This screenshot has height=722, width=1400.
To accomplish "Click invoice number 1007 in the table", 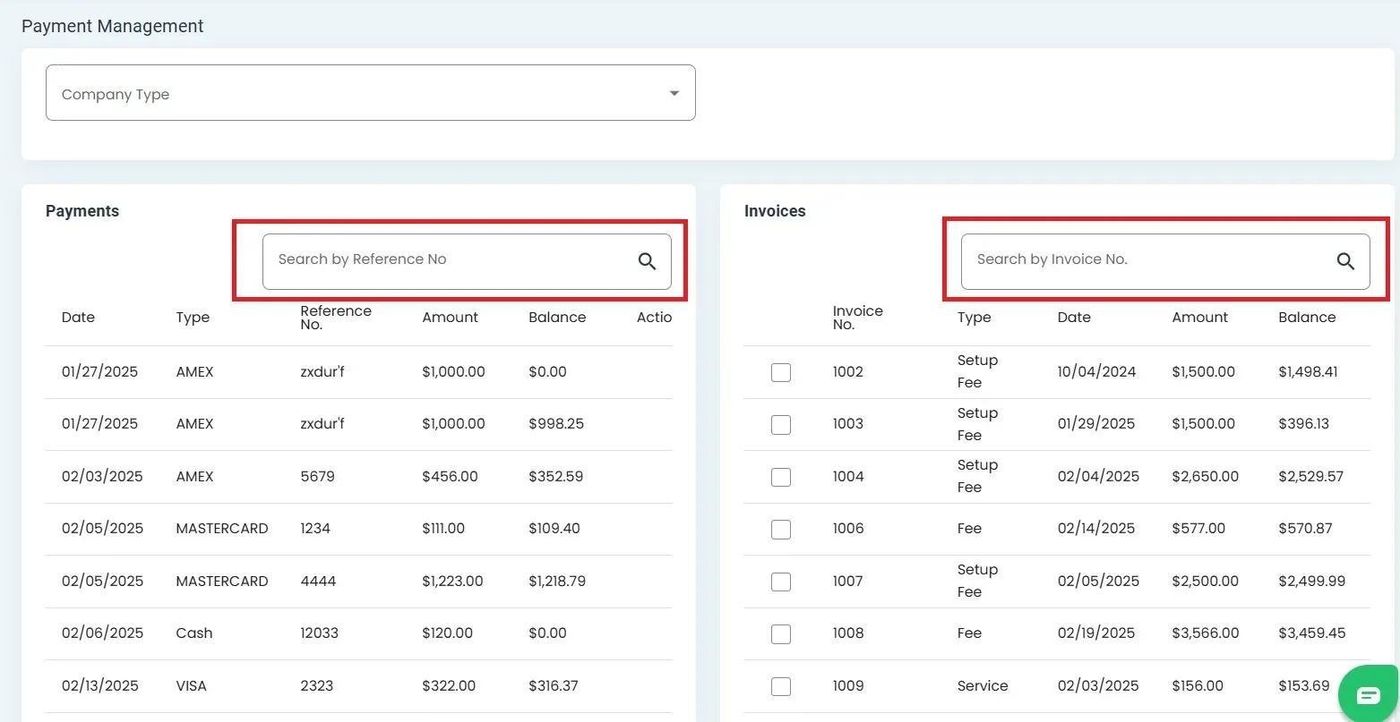I will [847, 581].
